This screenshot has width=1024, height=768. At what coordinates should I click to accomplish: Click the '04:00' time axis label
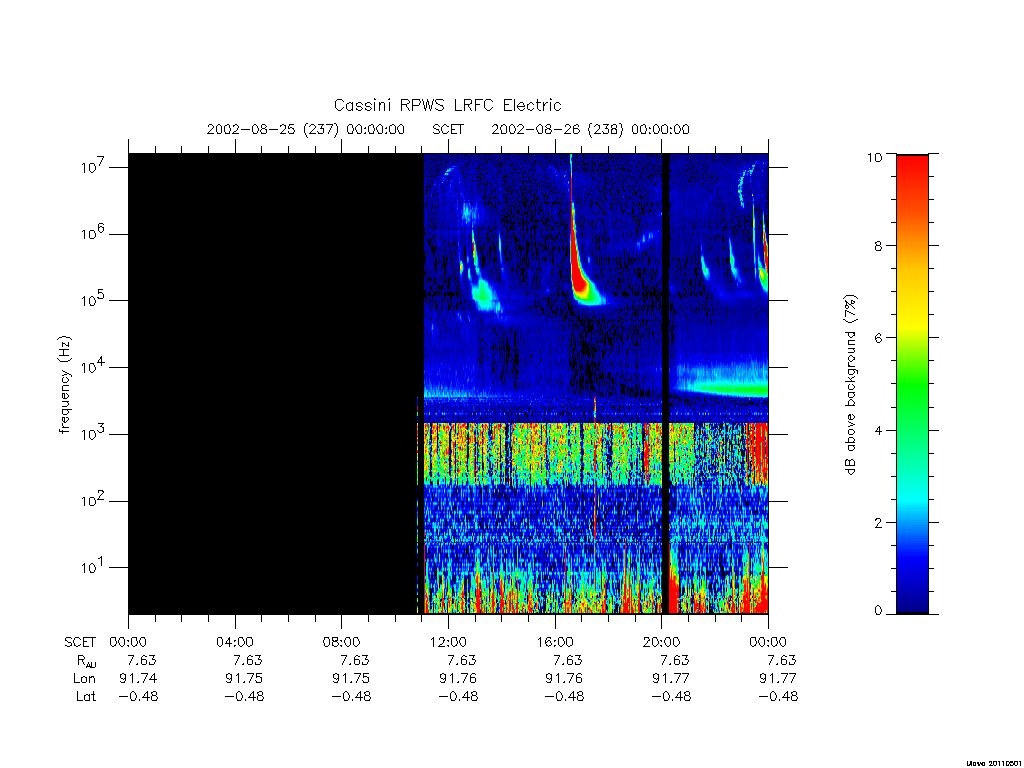pyautogui.click(x=234, y=642)
